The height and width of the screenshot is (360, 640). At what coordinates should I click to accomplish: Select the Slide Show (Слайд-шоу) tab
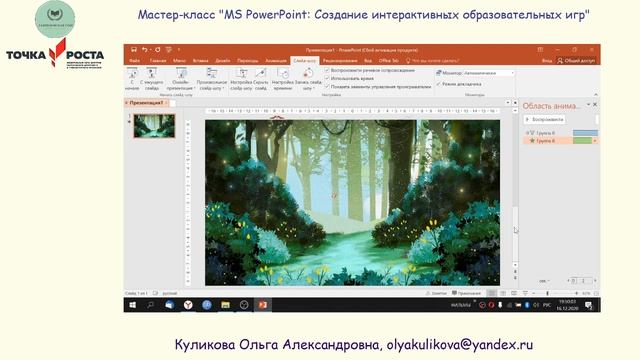click(304, 60)
